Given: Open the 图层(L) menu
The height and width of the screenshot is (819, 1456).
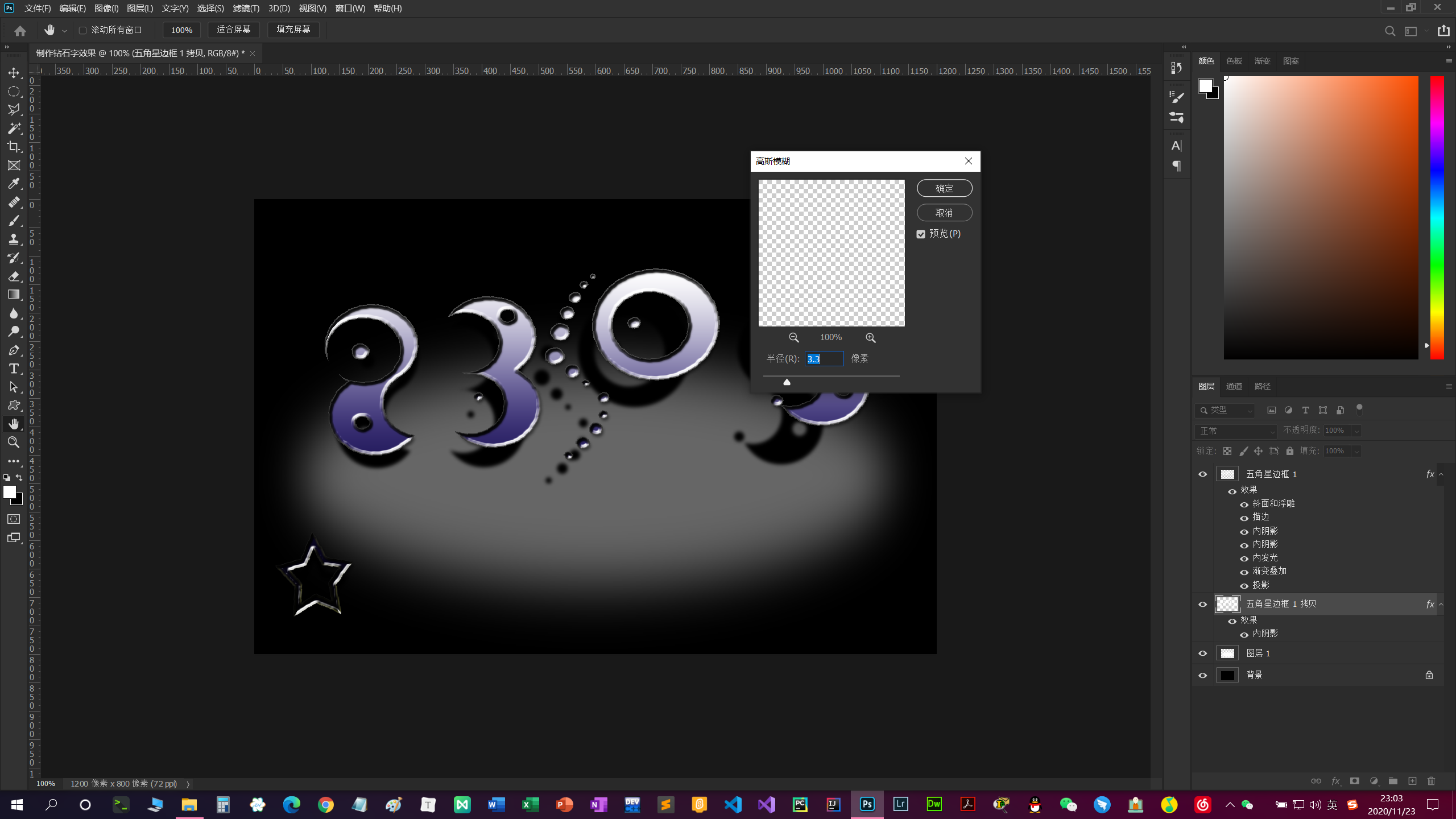Looking at the screenshot, I should click(140, 9).
